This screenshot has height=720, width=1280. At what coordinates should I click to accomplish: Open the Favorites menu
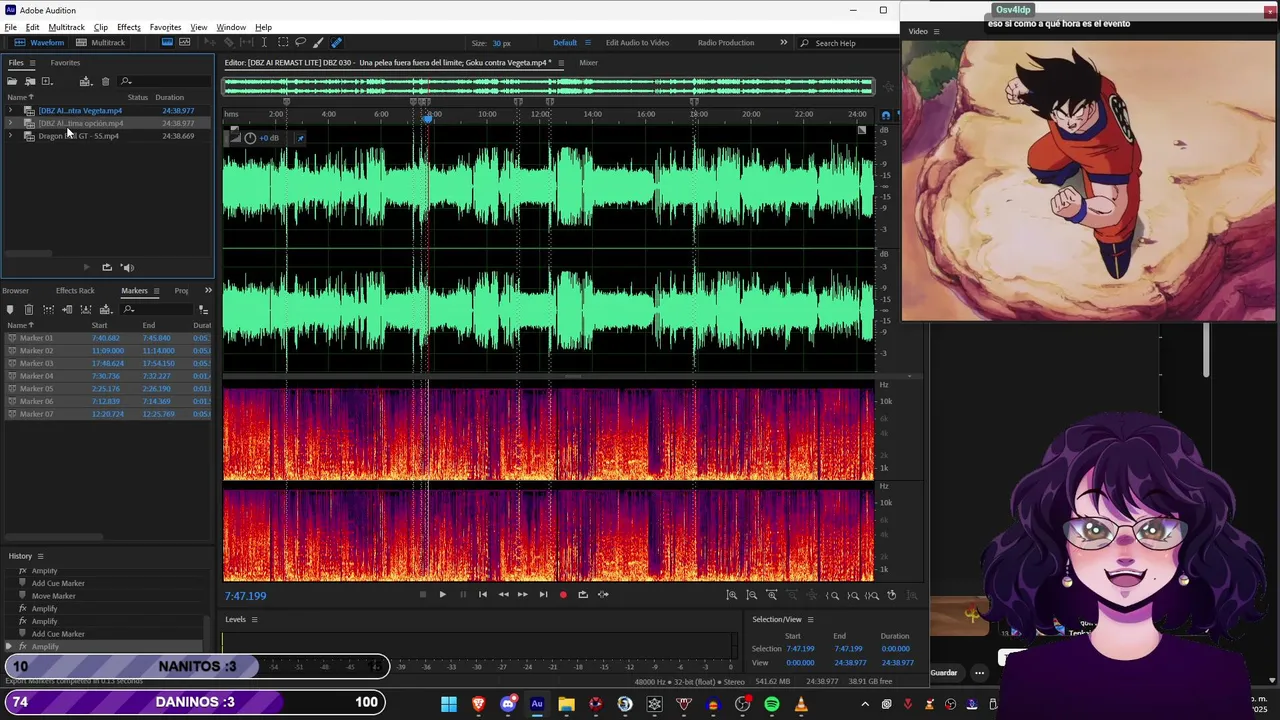tap(165, 27)
